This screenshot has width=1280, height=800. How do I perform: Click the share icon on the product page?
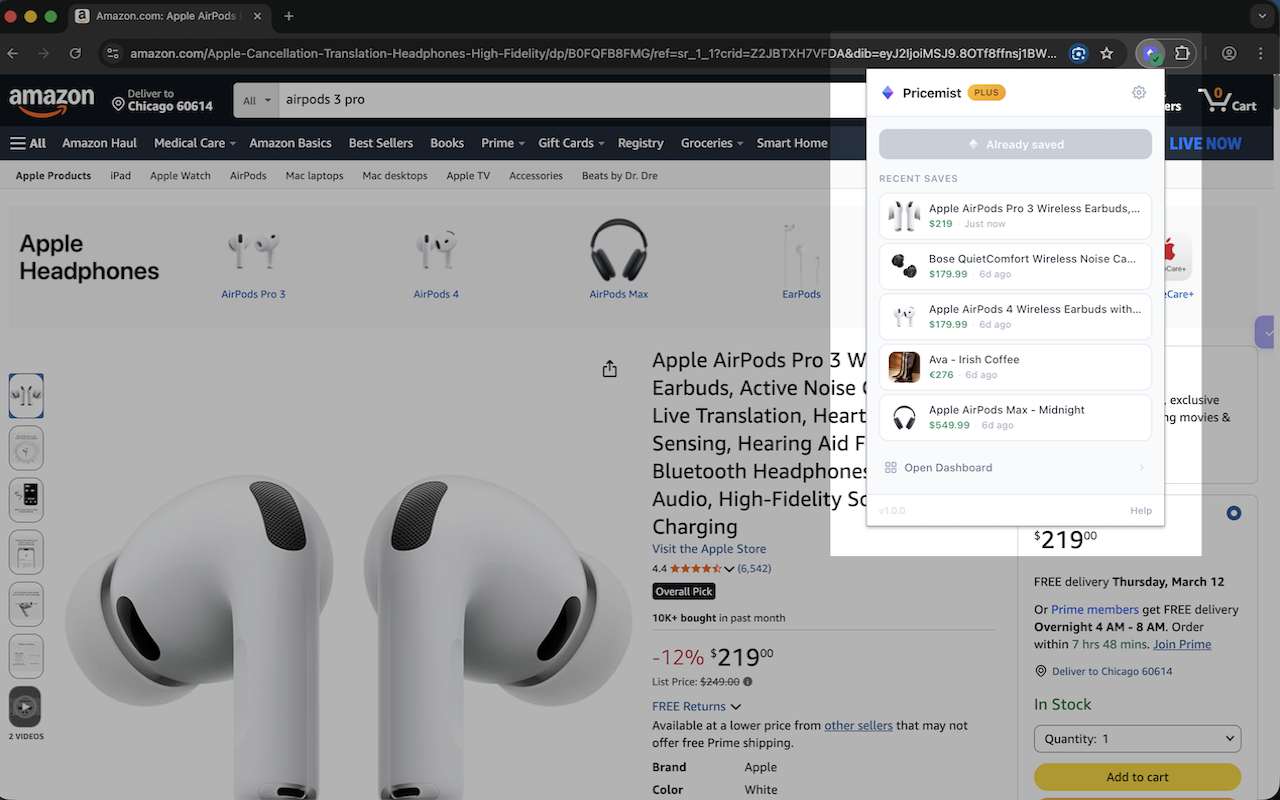pos(610,368)
